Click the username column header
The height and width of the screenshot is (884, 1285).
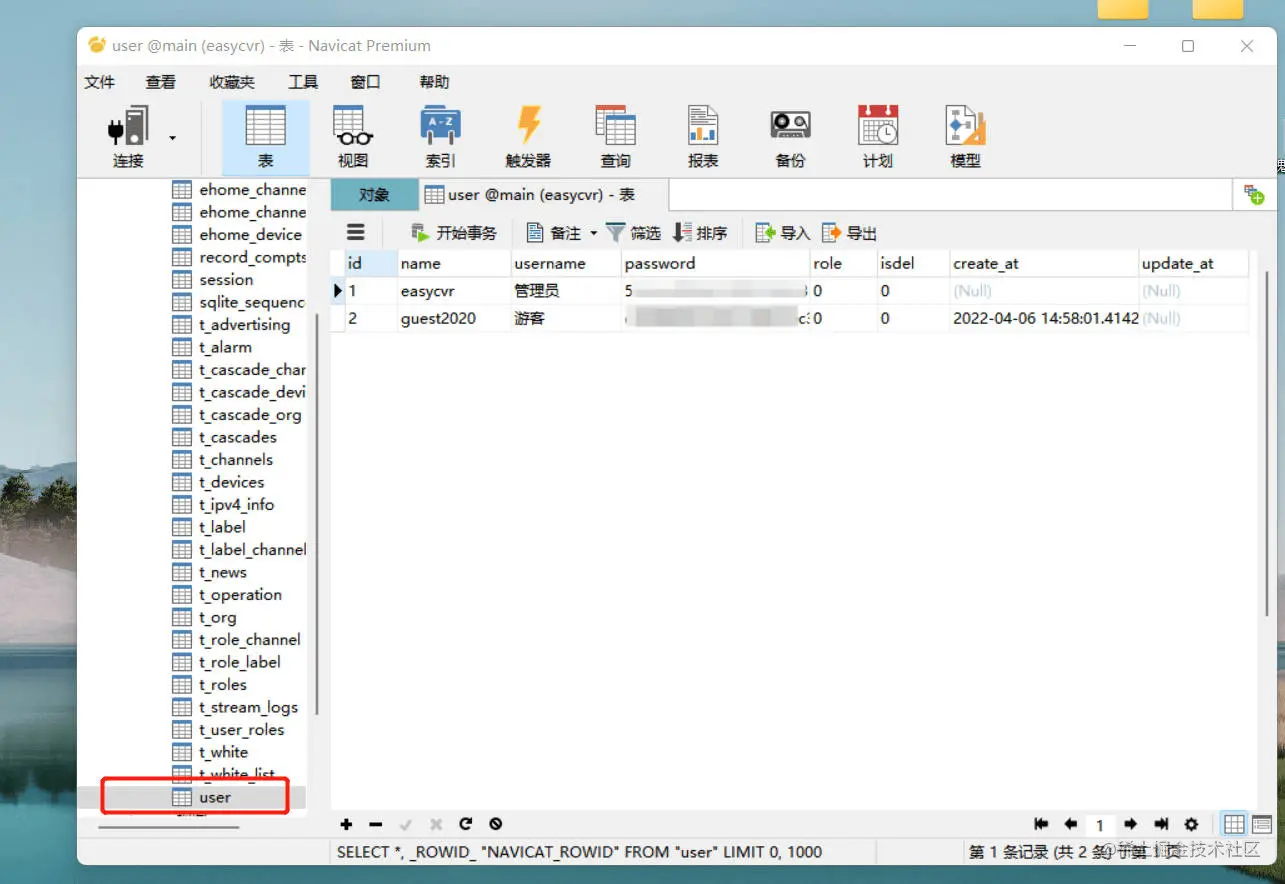565,264
